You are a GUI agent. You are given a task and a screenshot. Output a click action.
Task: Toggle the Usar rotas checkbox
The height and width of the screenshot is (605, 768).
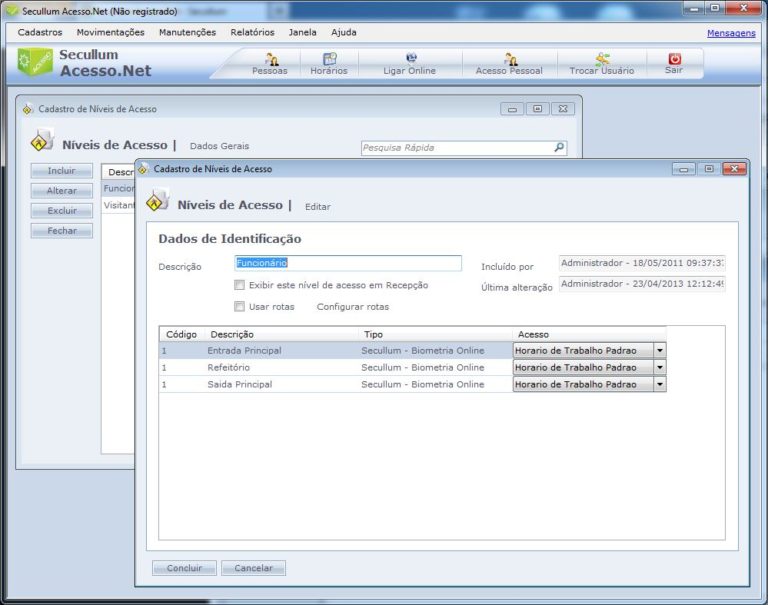pyautogui.click(x=240, y=307)
